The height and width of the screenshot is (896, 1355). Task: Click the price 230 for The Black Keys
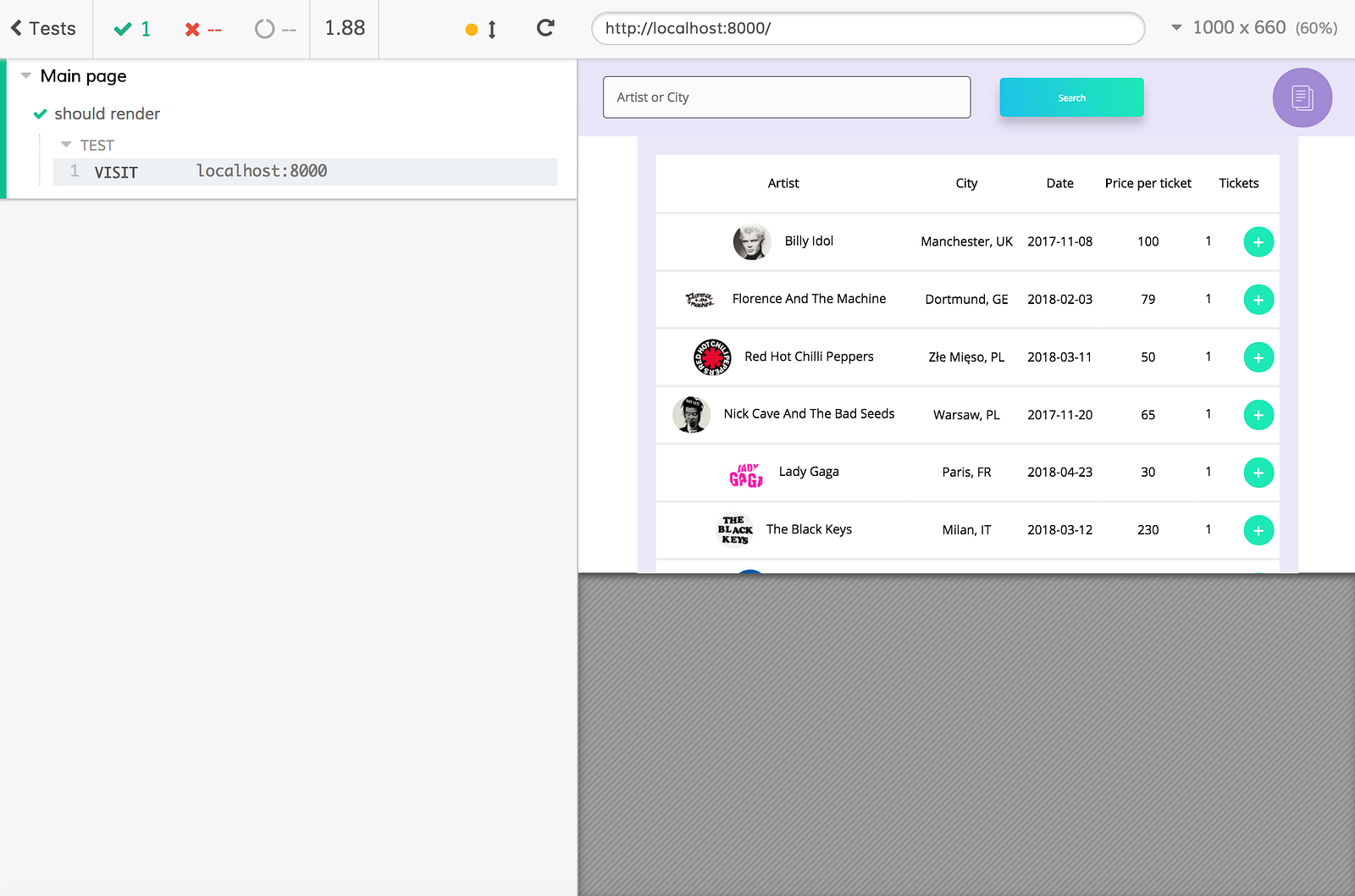[1148, 529]
